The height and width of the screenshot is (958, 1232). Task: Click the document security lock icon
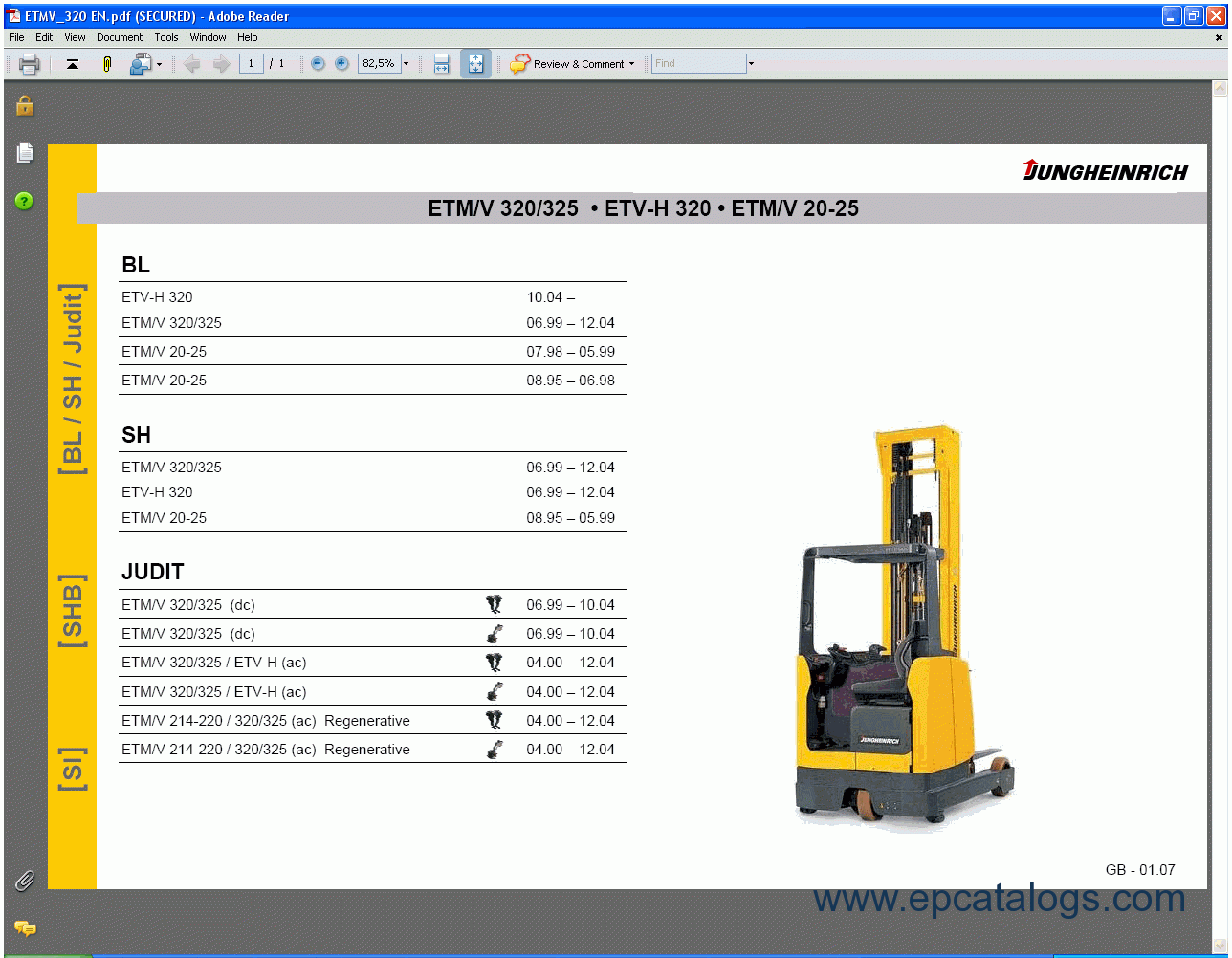(x=24, y=105)
